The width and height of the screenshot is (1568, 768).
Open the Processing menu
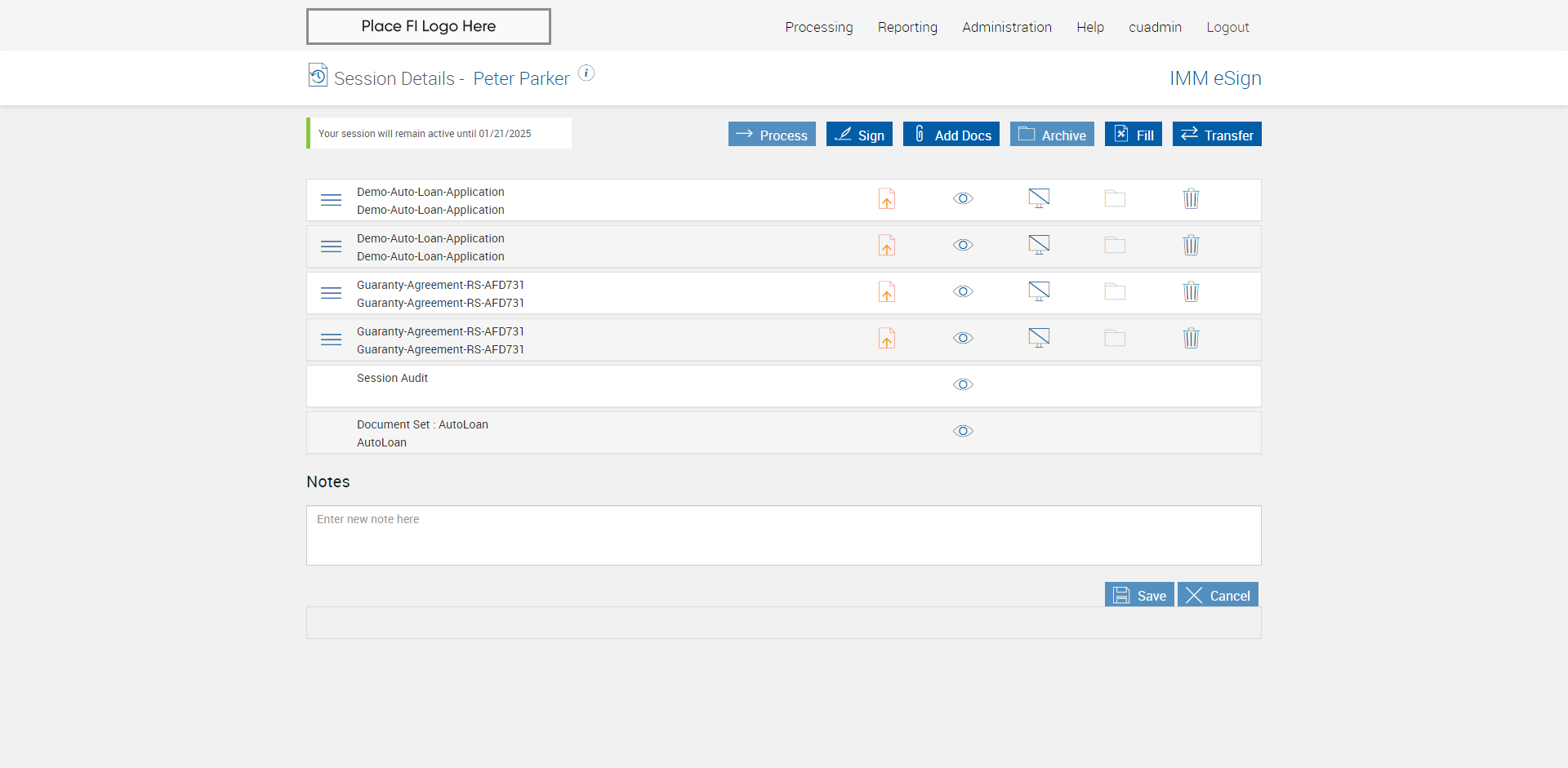(818, 27)
